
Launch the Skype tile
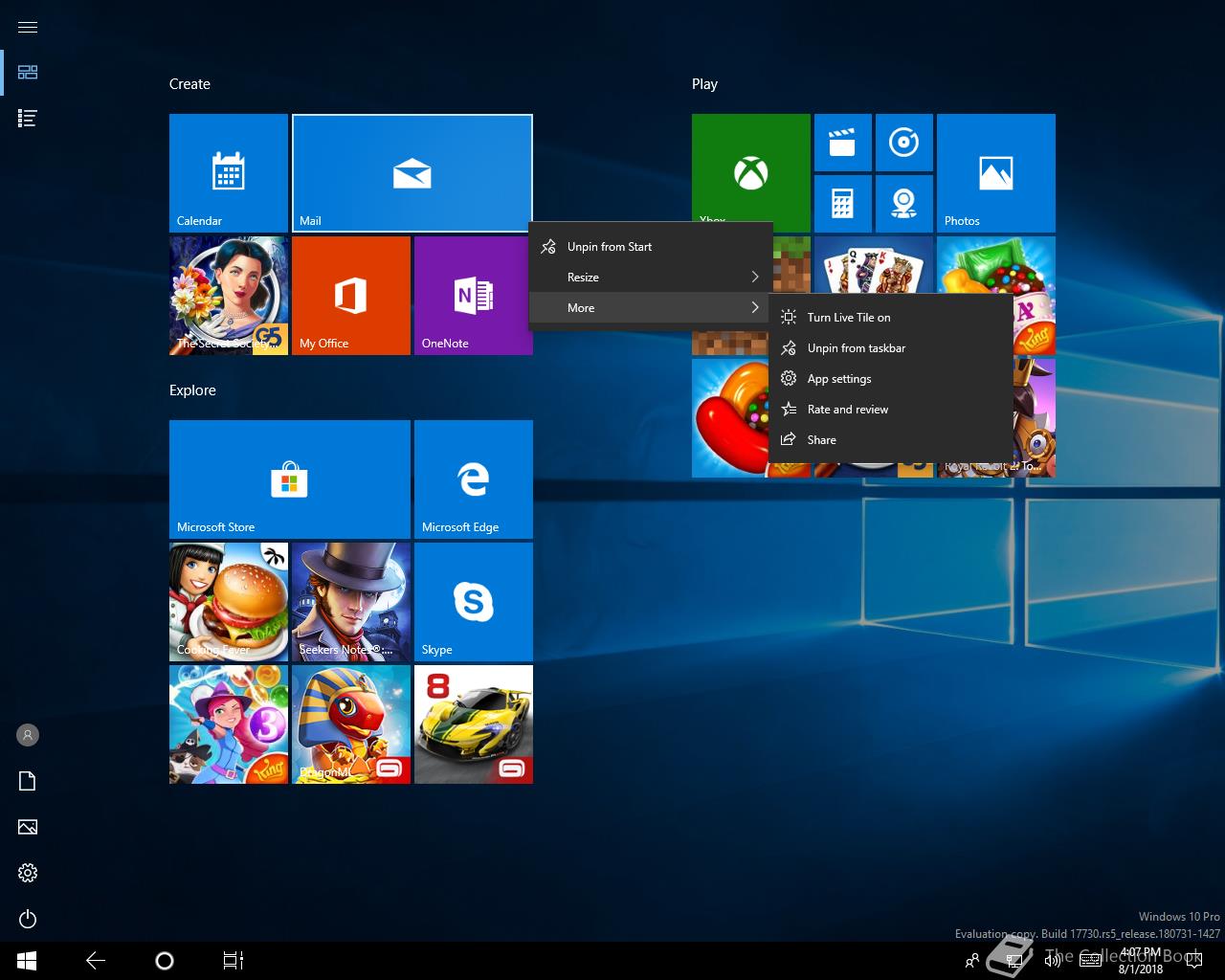point(474,602)
